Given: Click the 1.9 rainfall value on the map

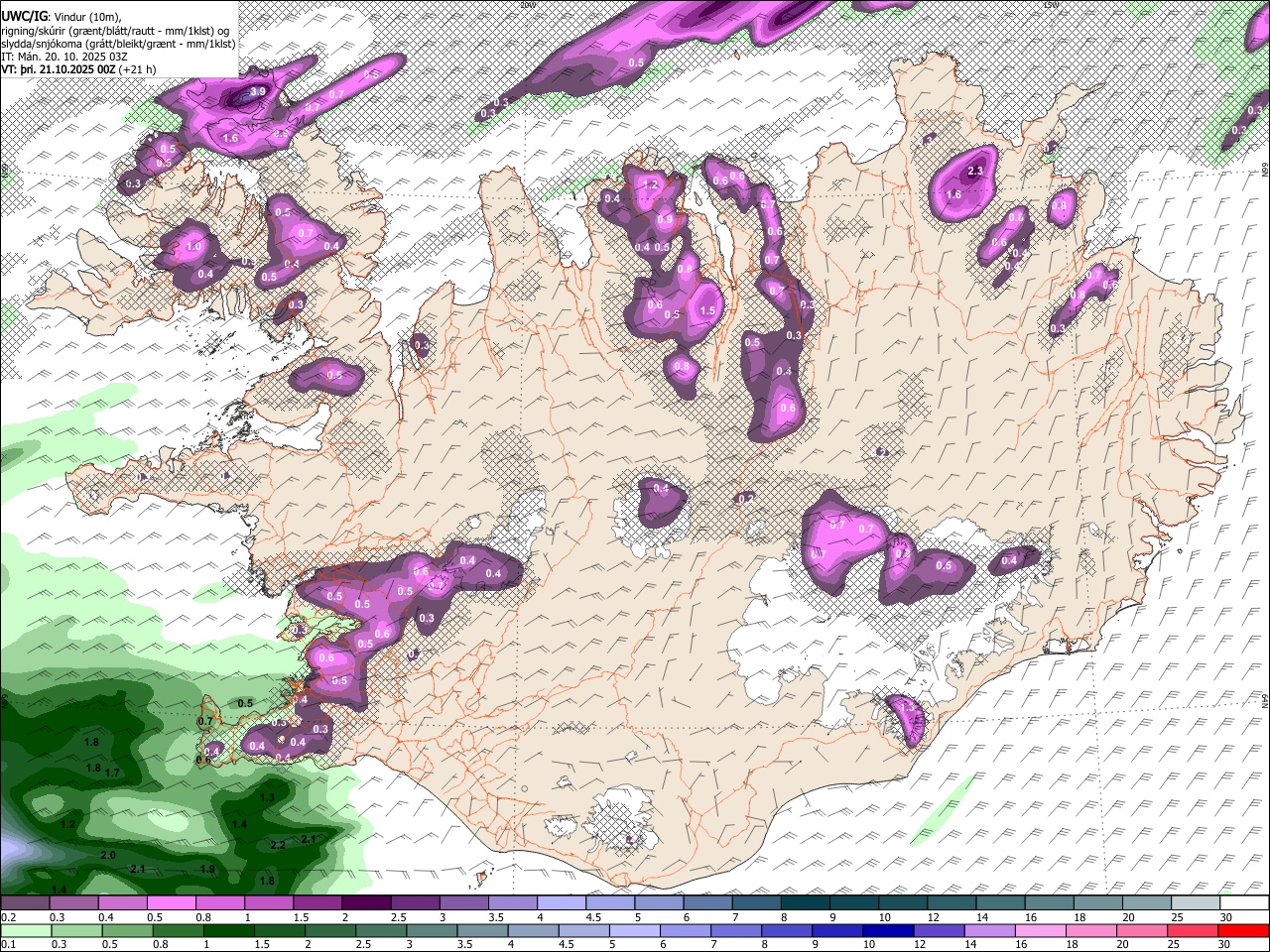Looking at the screenshot, I should tap(207, 869).
